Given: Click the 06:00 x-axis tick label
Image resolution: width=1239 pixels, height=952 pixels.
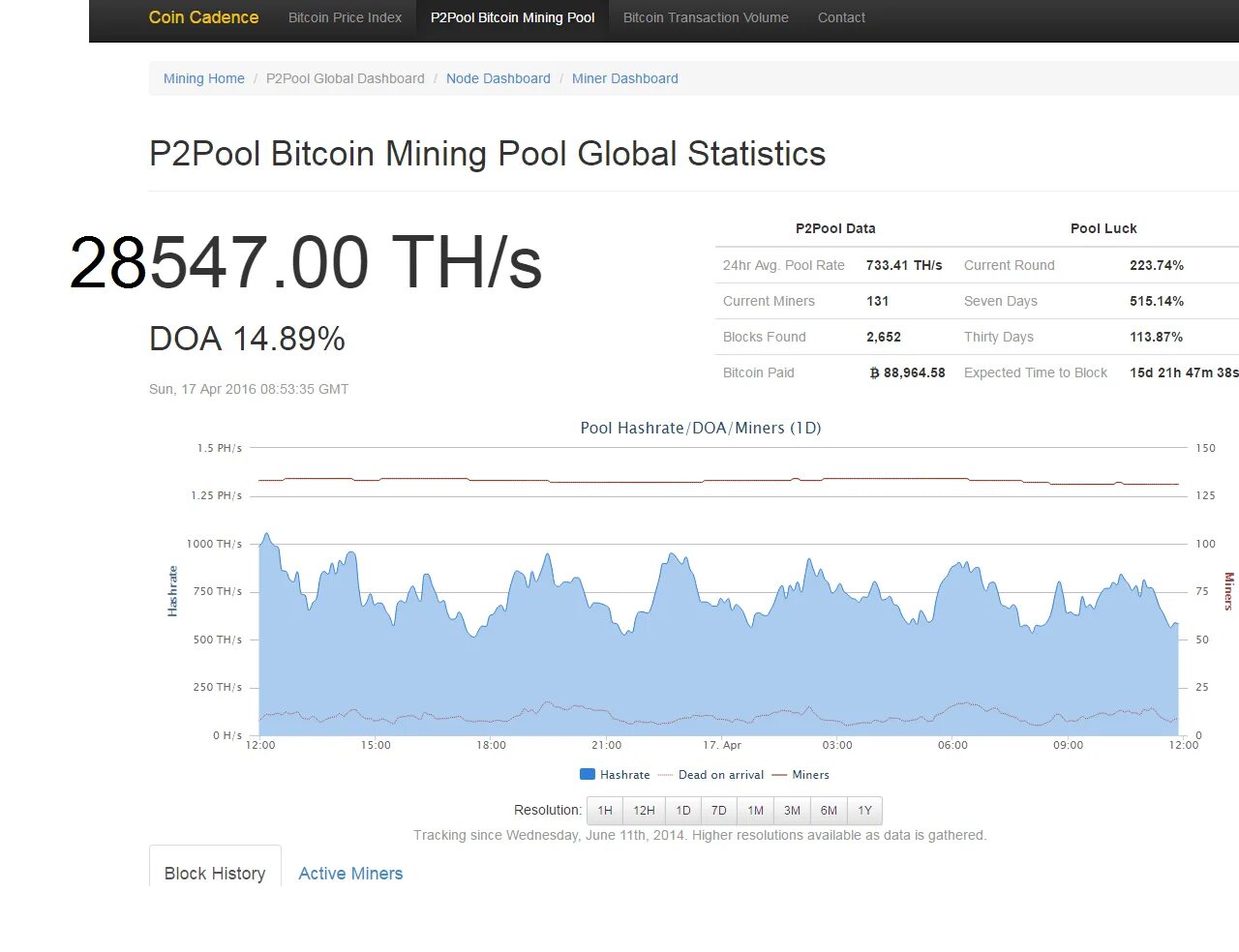Looking at the screenshot, I should click(x=952, y=745).
